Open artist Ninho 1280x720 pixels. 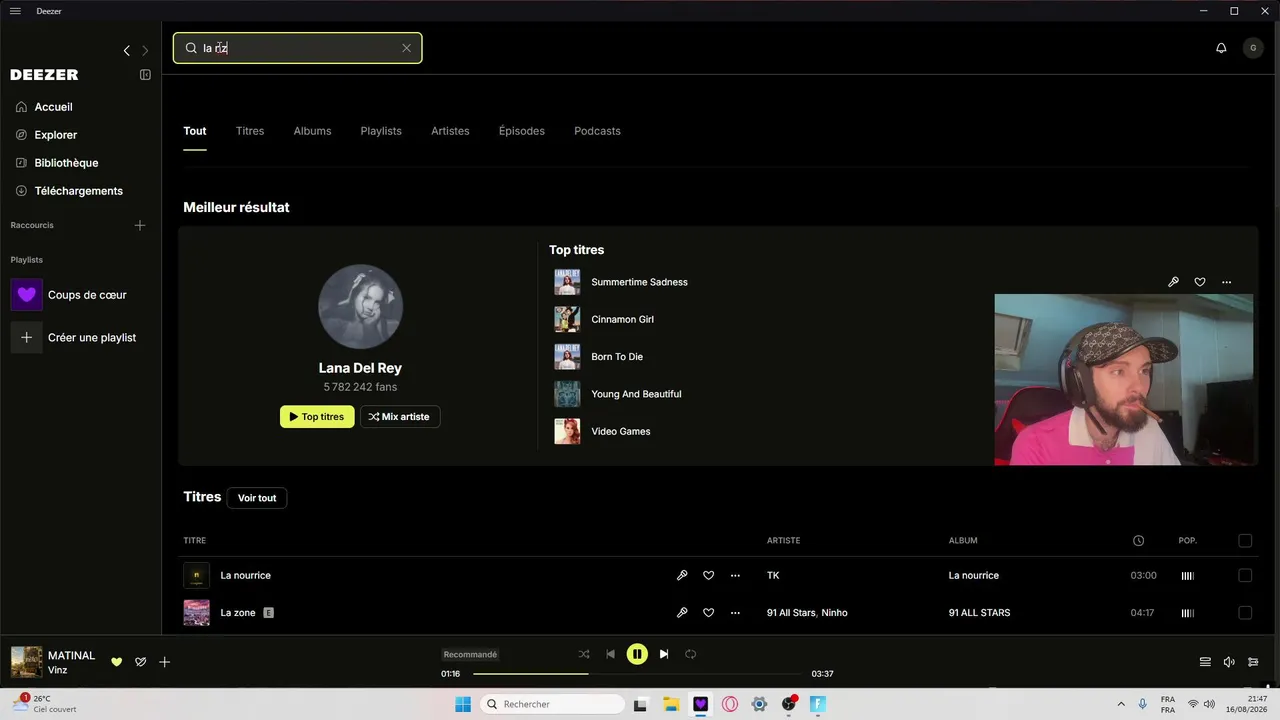[x=834, y=613]
